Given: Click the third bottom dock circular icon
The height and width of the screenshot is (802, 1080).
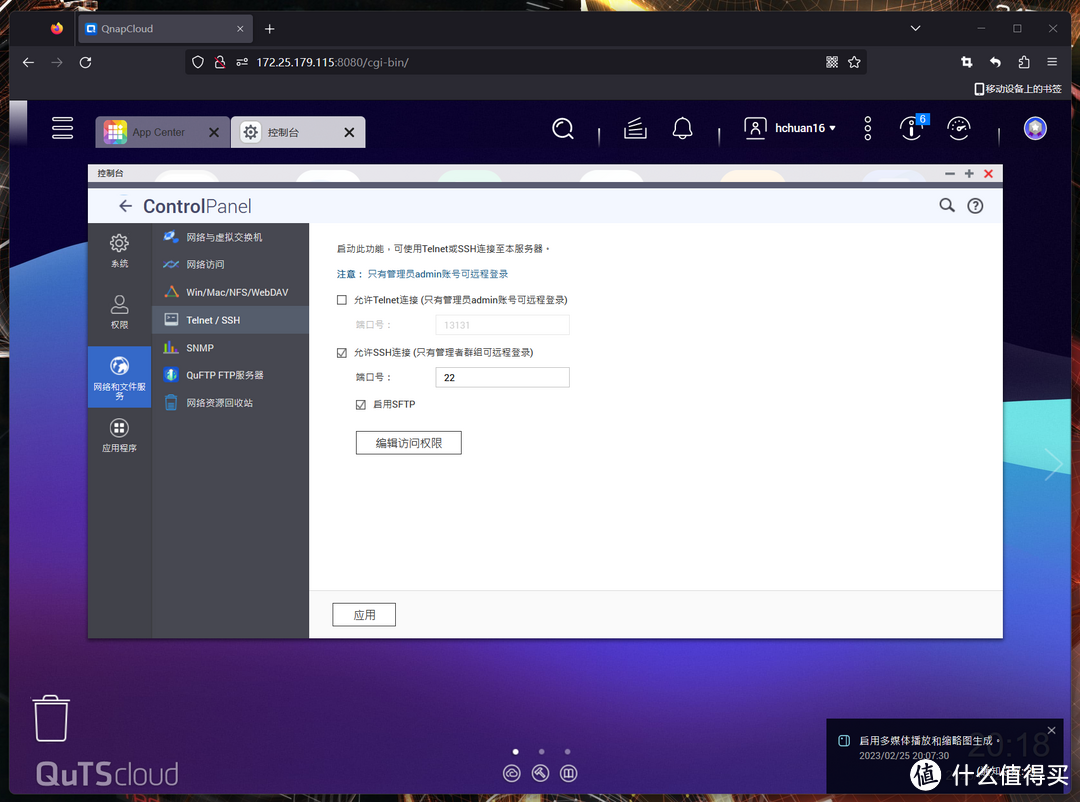Looking at the screenshot, I should tap(568, 773).
